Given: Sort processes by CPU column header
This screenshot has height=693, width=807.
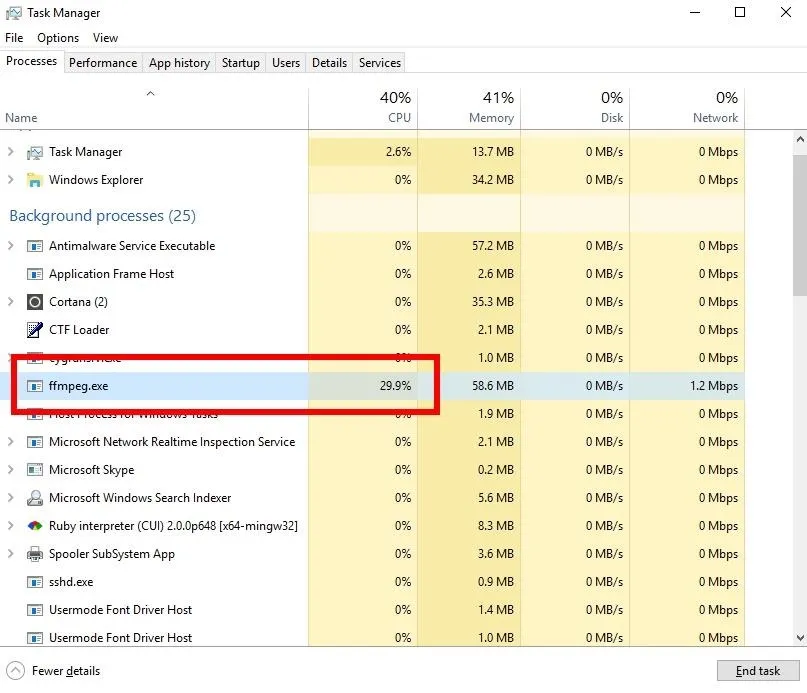Looking at the screenshot, I should pos(363,108).
